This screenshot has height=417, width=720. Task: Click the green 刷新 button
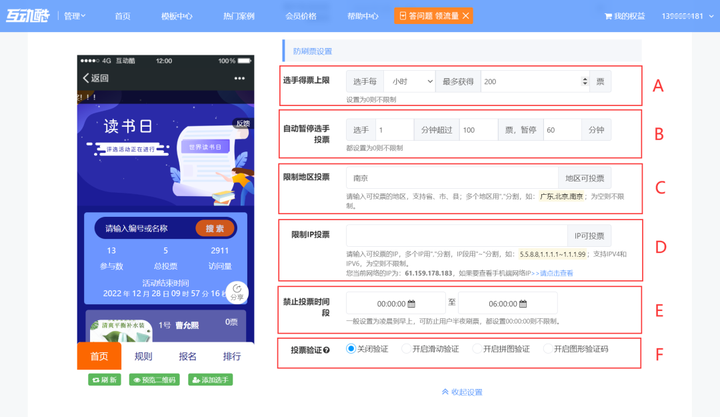pyautogui.click(x=105, y=380)
